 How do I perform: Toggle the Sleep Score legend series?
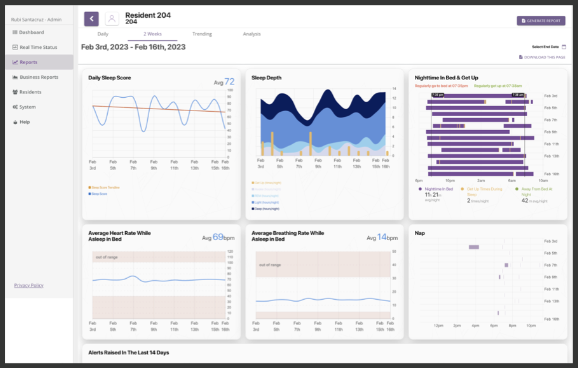[98, 194]
